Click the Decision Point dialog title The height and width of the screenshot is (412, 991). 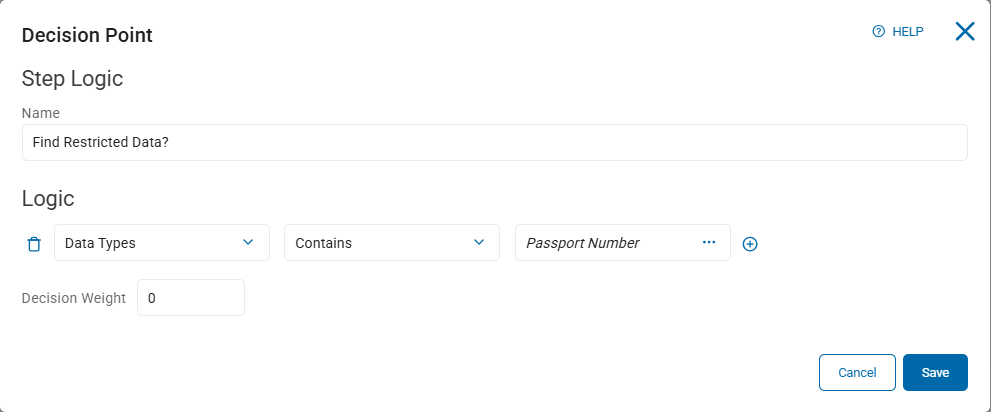point(87,35)
